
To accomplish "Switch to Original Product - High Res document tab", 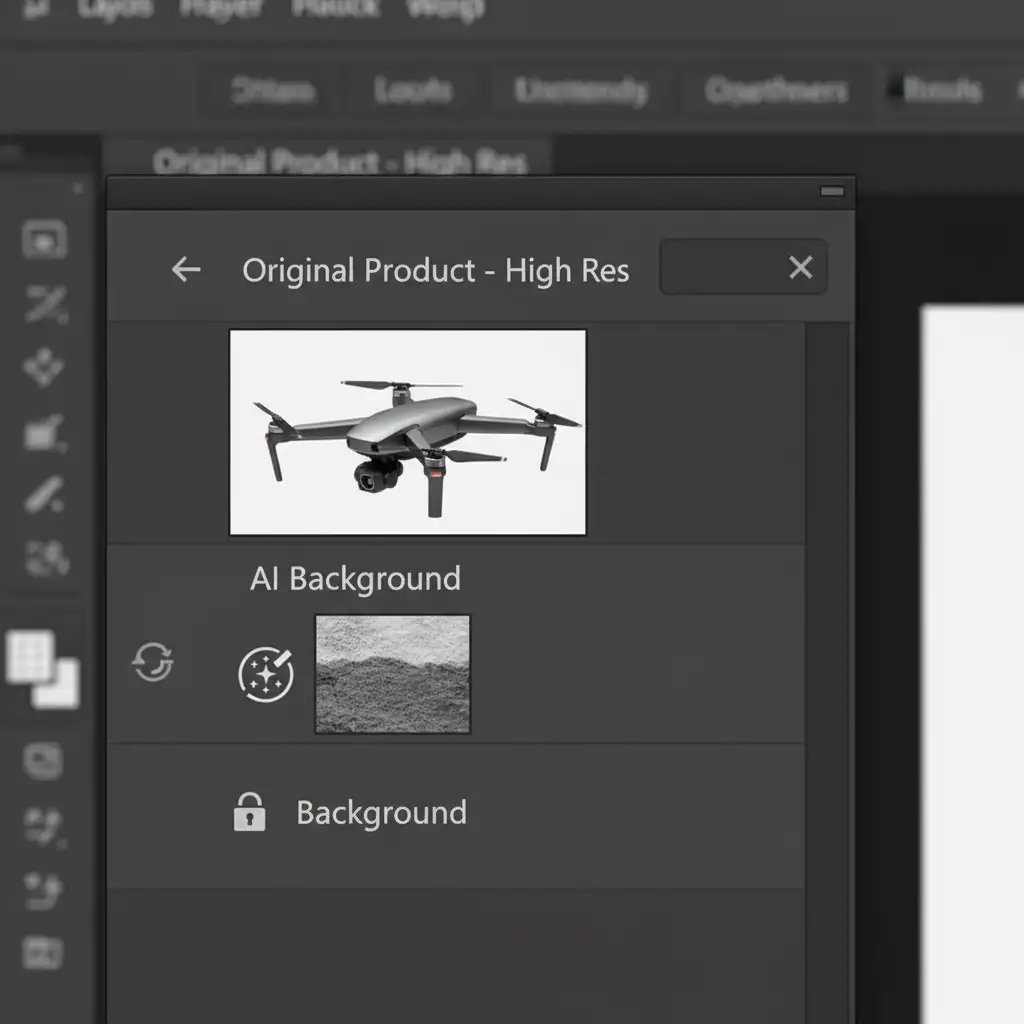I will coord(340,161).
